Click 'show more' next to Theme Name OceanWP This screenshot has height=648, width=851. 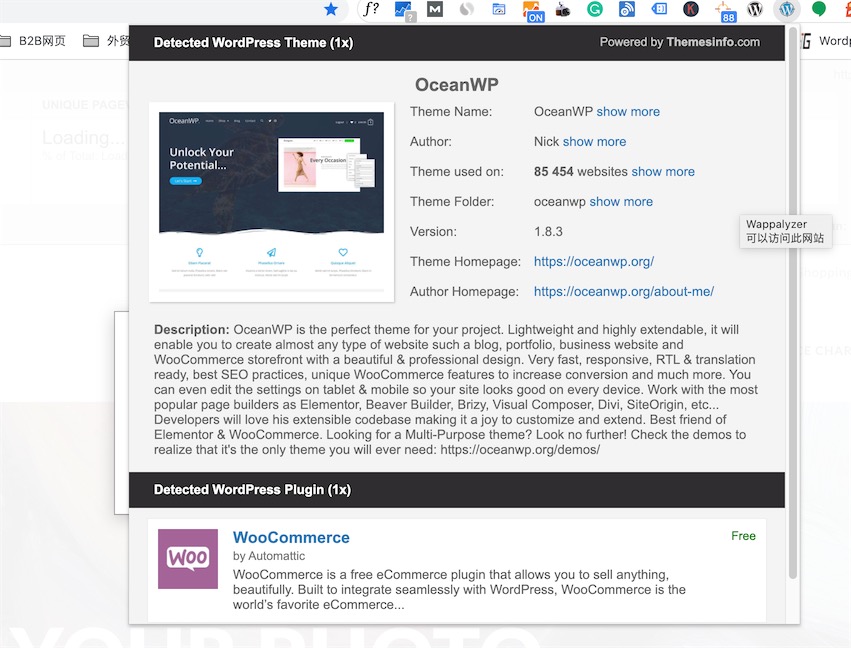click(x=628, y=111)
